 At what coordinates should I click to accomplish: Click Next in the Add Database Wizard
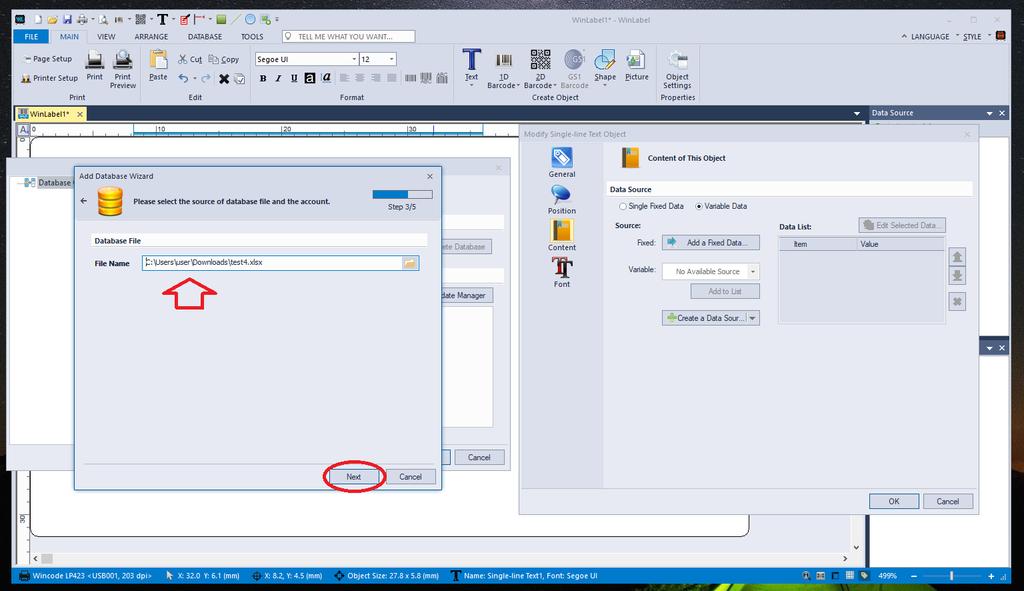(x=353, y=477)
